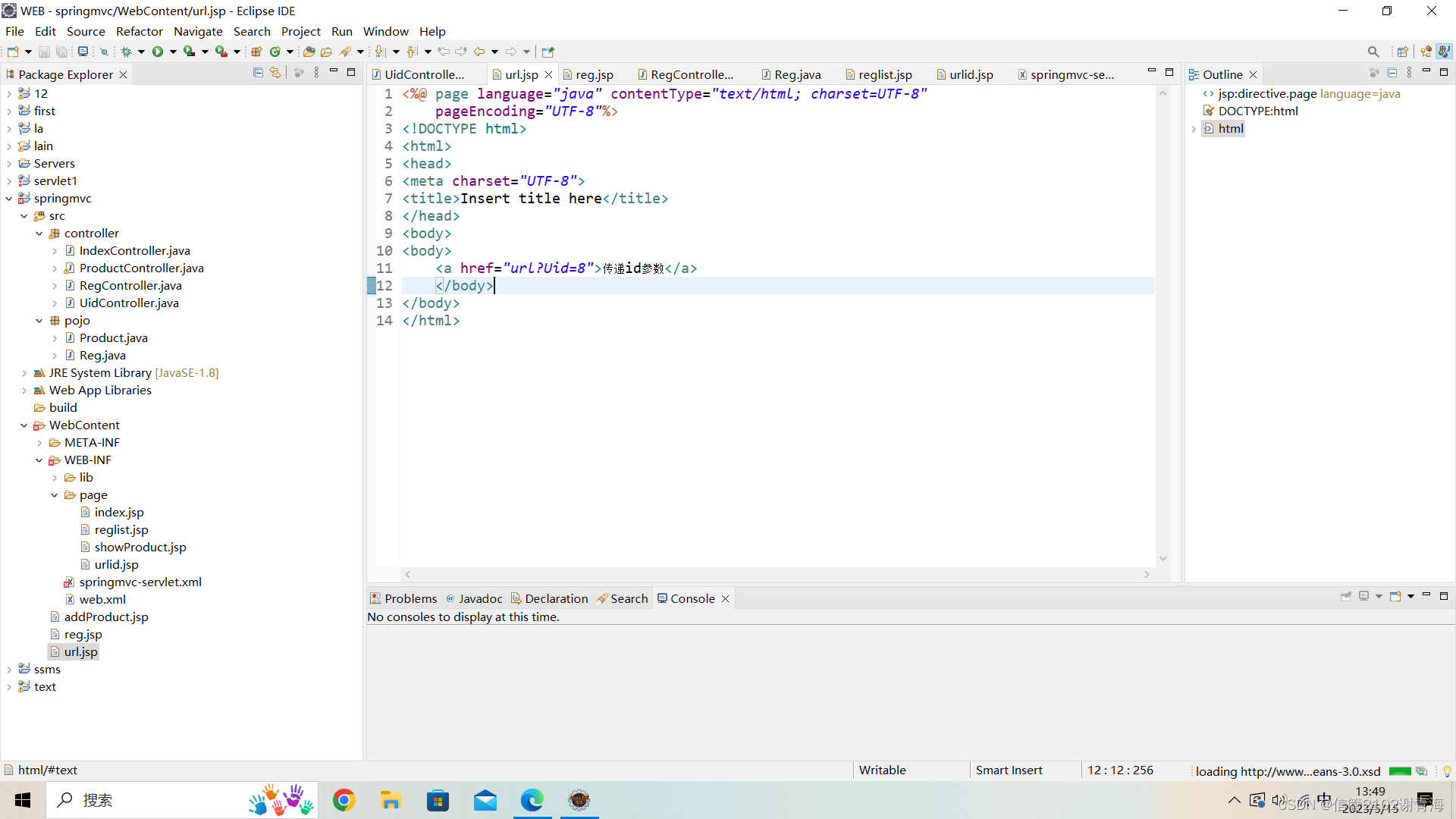Expand the ssms project

point(9,670)
